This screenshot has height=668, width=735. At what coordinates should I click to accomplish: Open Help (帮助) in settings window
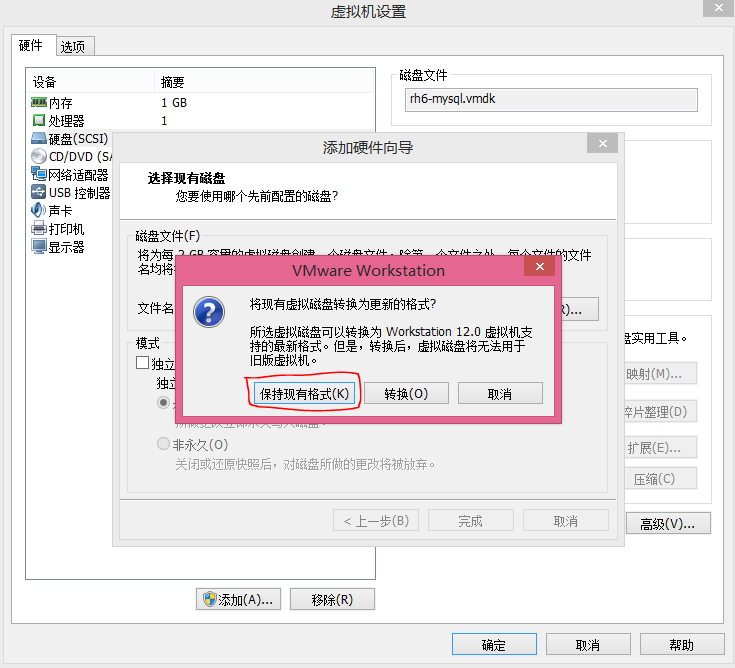pyautogui.click(x=682, y=645)
